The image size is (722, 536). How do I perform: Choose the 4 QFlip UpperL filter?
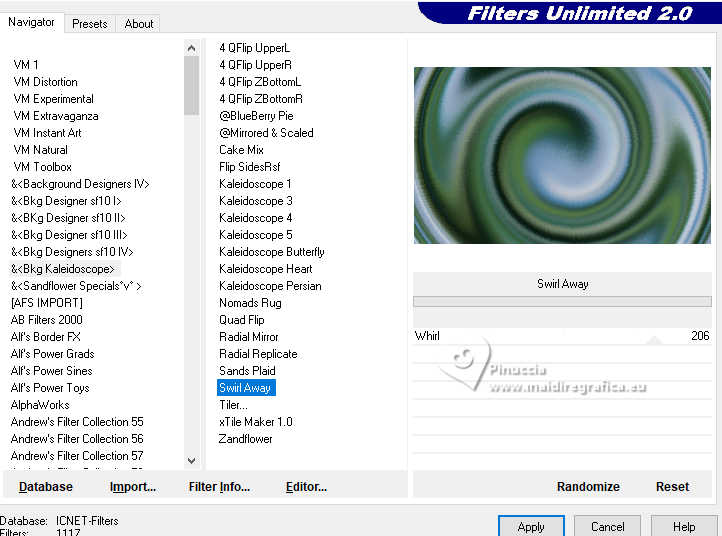click(254, 48)
